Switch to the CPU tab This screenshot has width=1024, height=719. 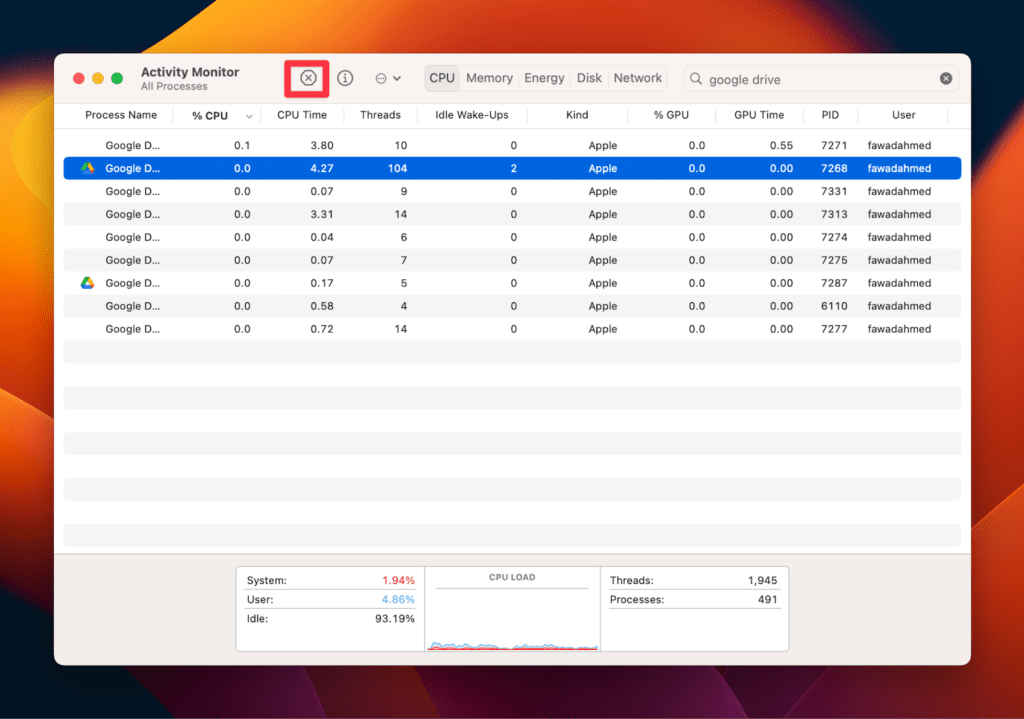(x=441, y=78)
